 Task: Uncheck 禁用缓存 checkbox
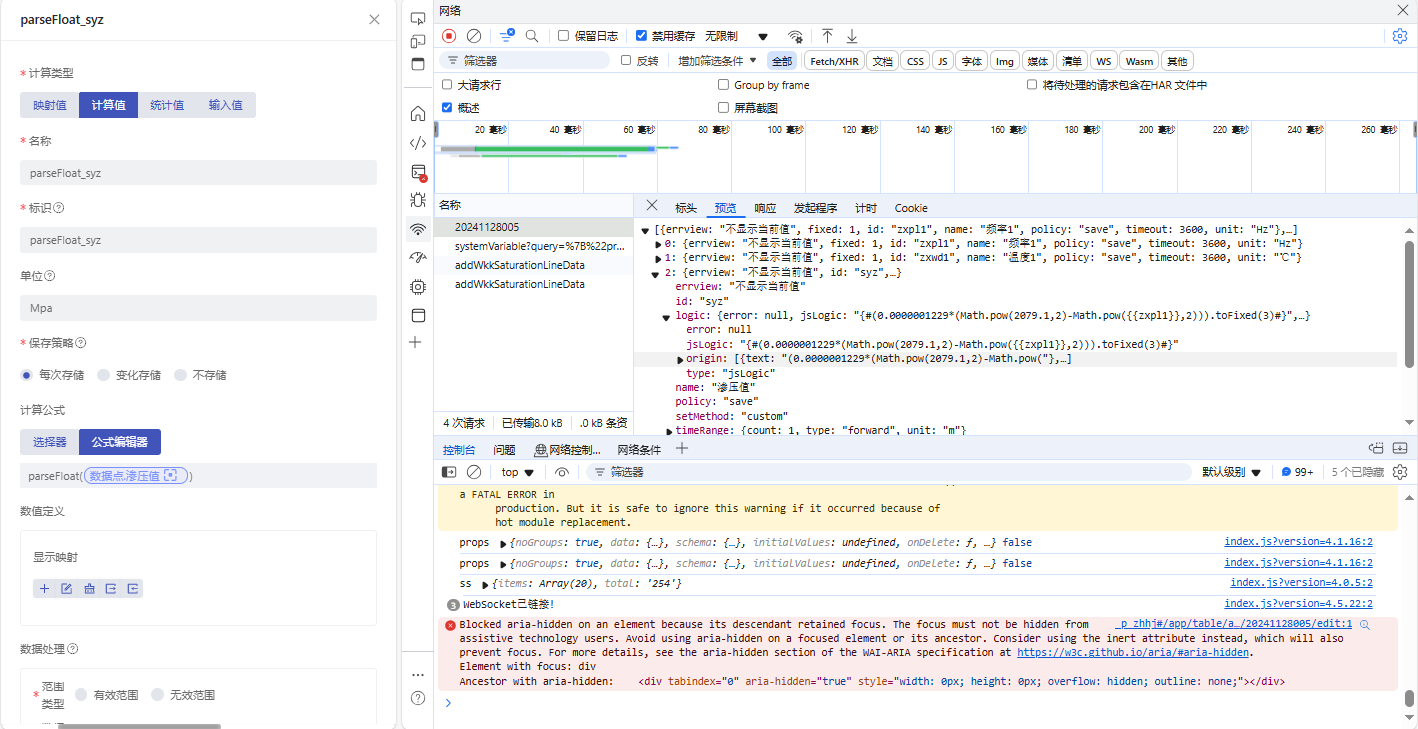641,35
